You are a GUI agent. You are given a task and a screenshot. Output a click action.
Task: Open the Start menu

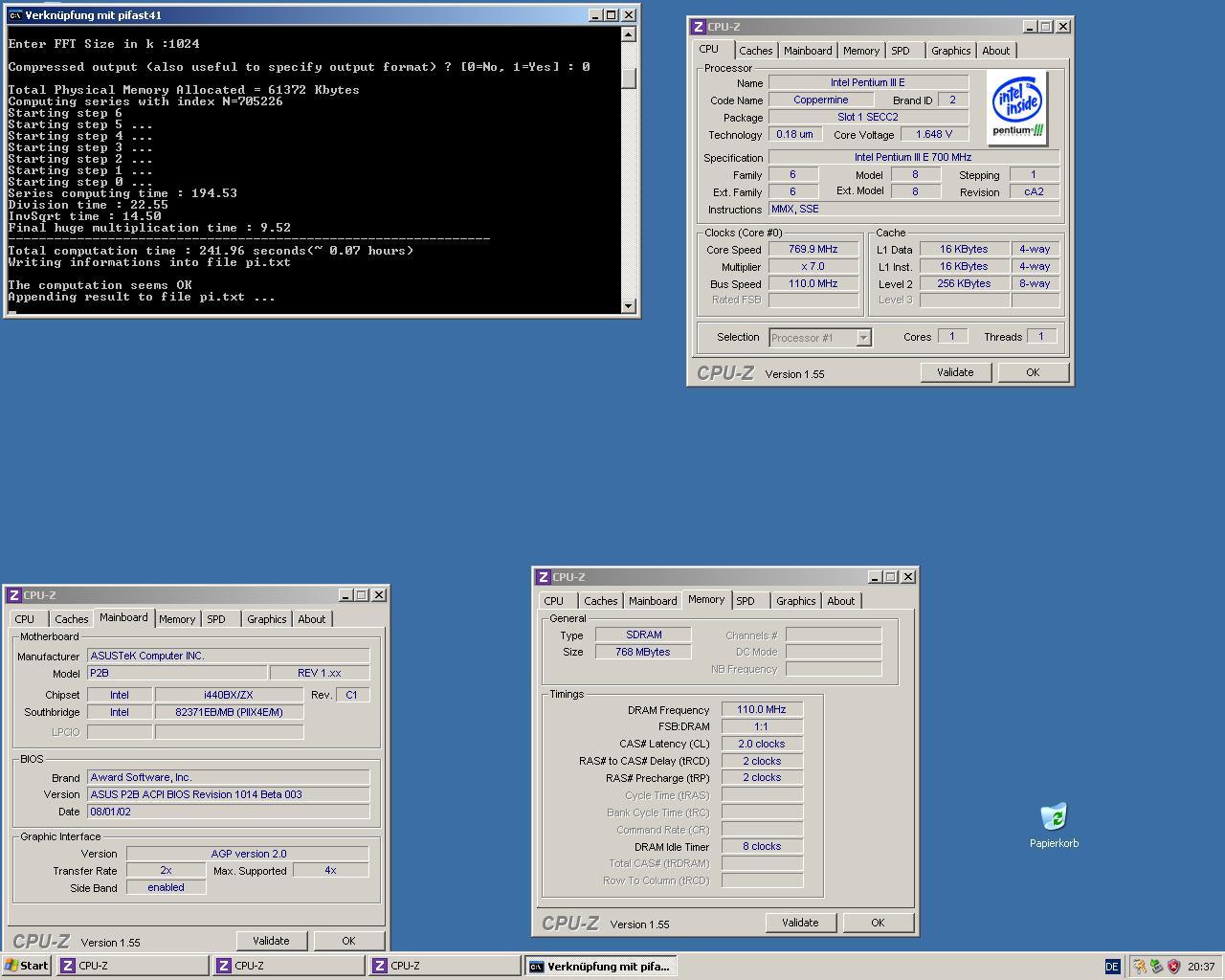coord(27,966)
